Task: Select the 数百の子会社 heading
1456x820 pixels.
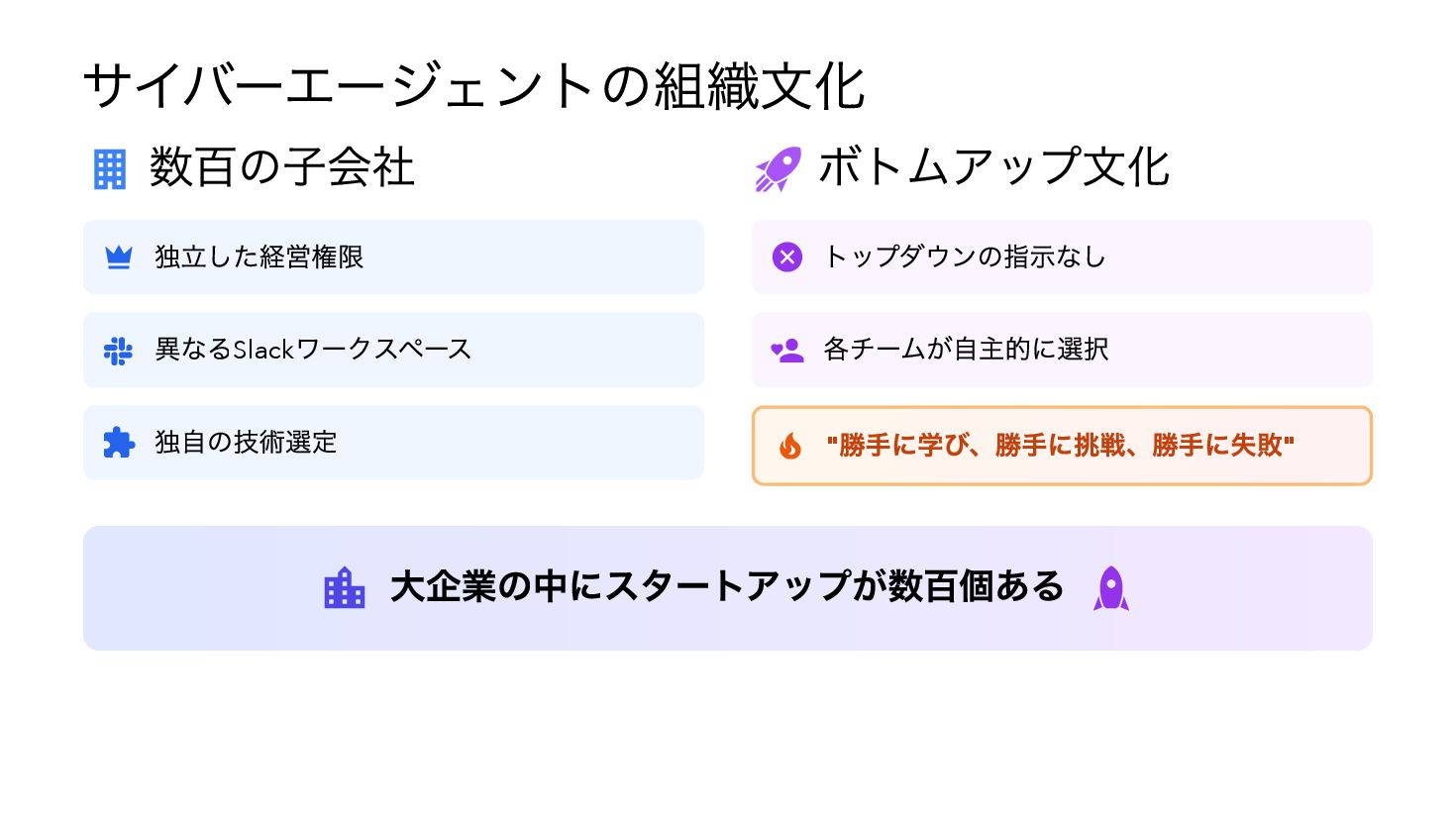Action: [x=282, y=167]
